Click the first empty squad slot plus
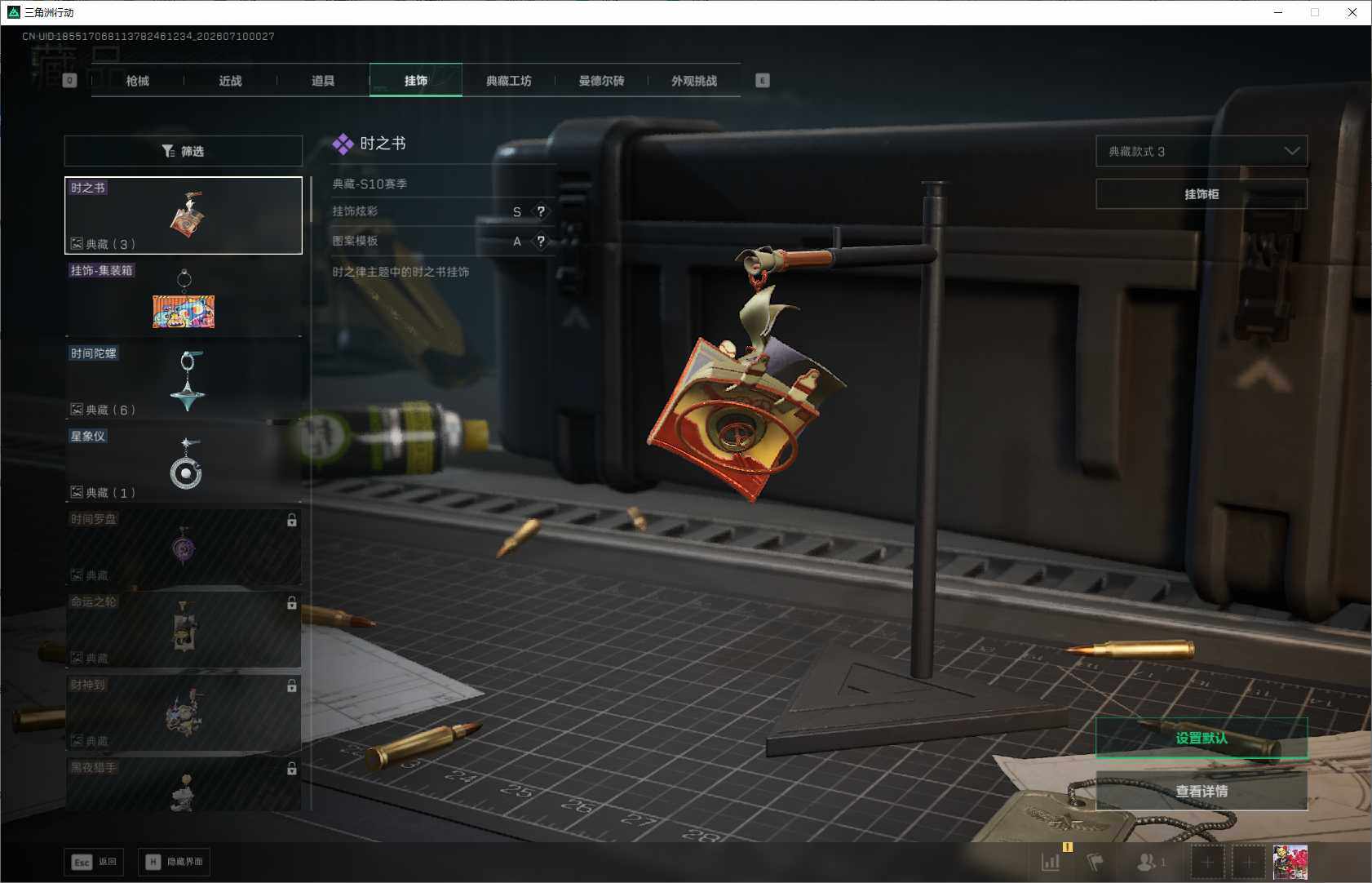The height and width of the screenshot is (883, 1372). (x=1207, y=862)
